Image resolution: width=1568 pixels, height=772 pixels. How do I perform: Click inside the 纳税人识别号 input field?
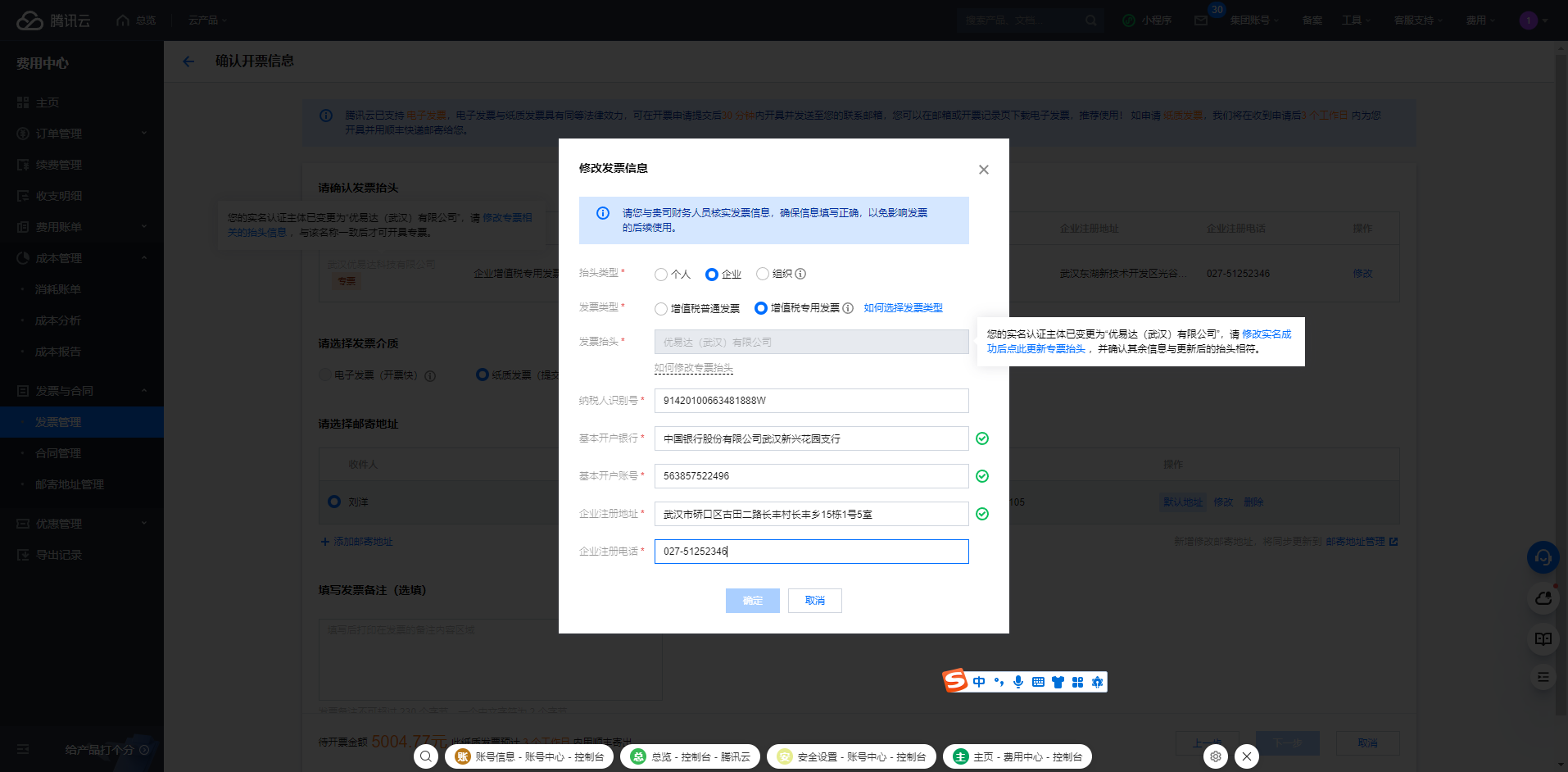coord(811,401)
